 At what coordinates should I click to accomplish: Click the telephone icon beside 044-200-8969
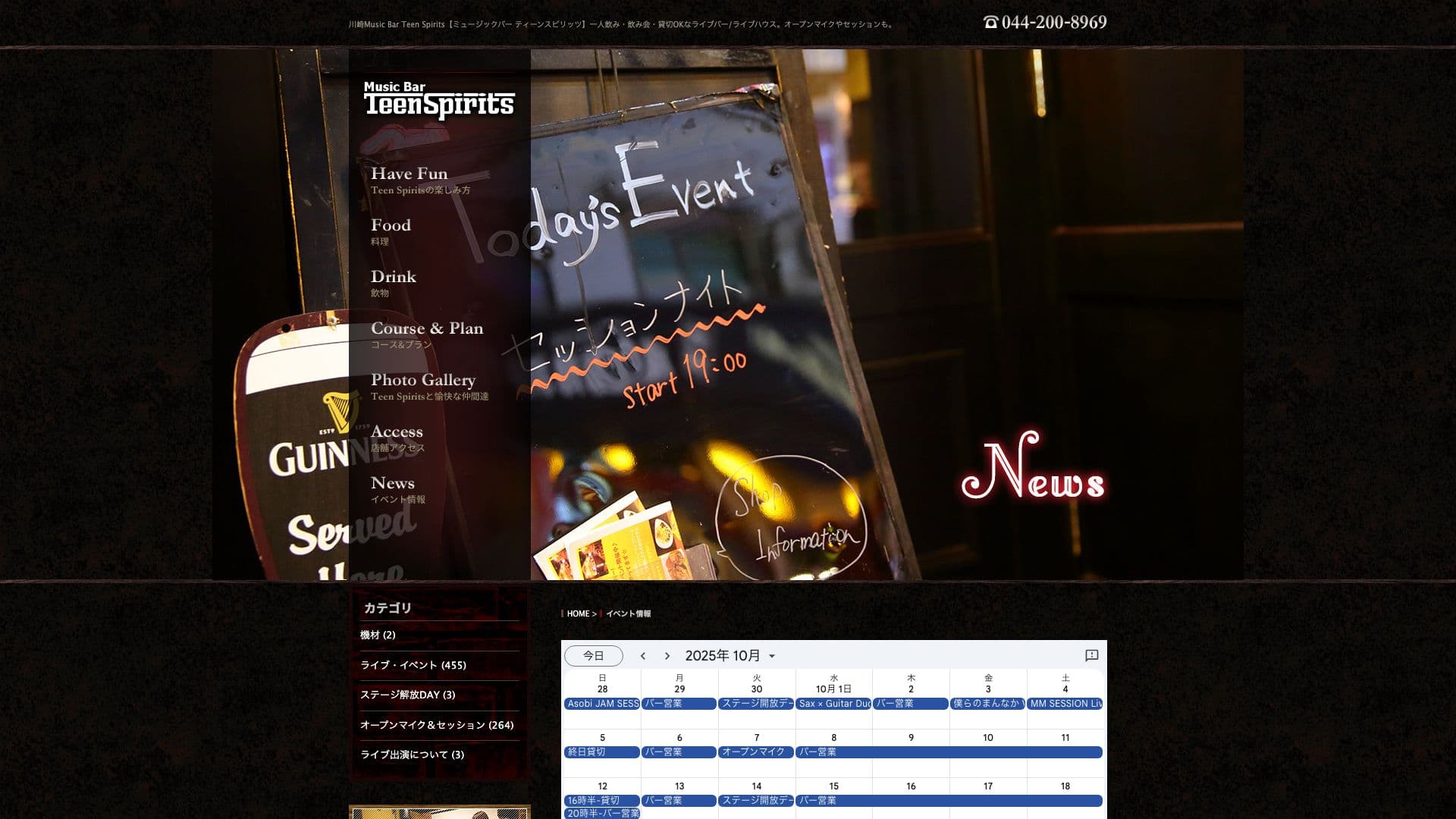[990, 22]
